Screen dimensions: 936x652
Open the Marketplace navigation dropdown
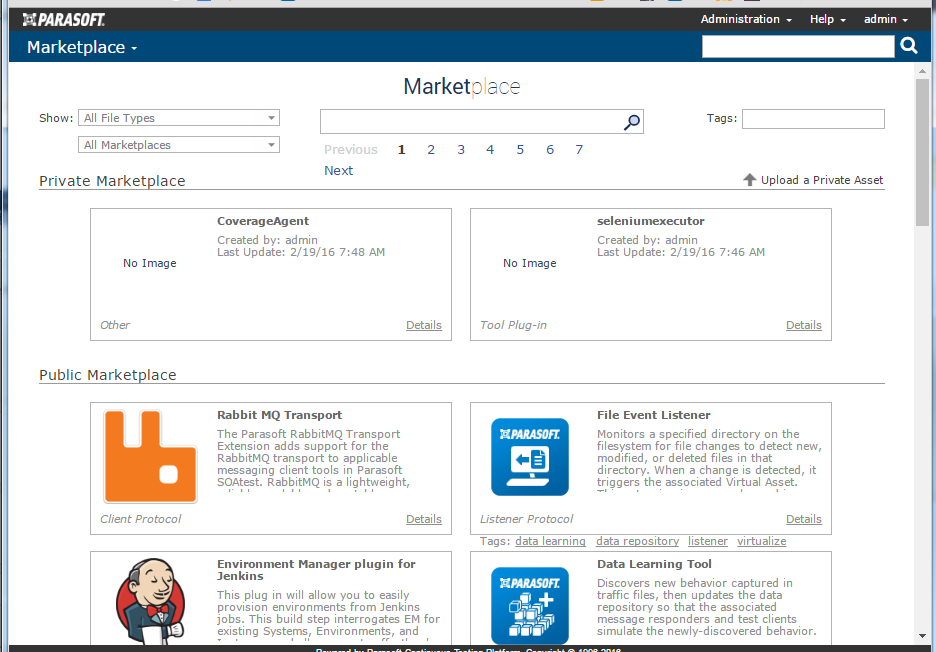tap(82, 47)
